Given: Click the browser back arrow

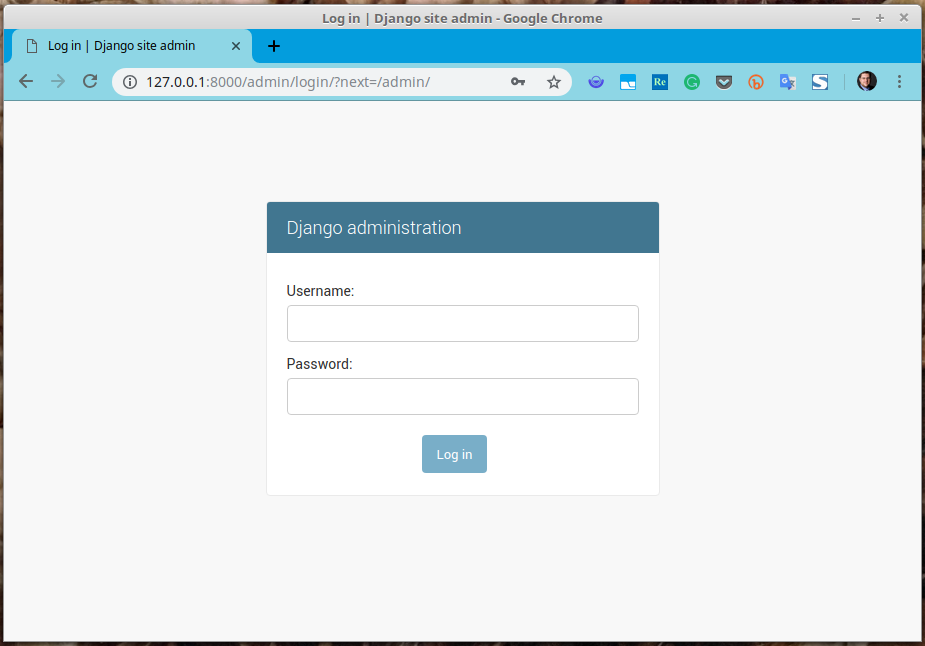Looking at the screenshot, I should click(26, 81).
